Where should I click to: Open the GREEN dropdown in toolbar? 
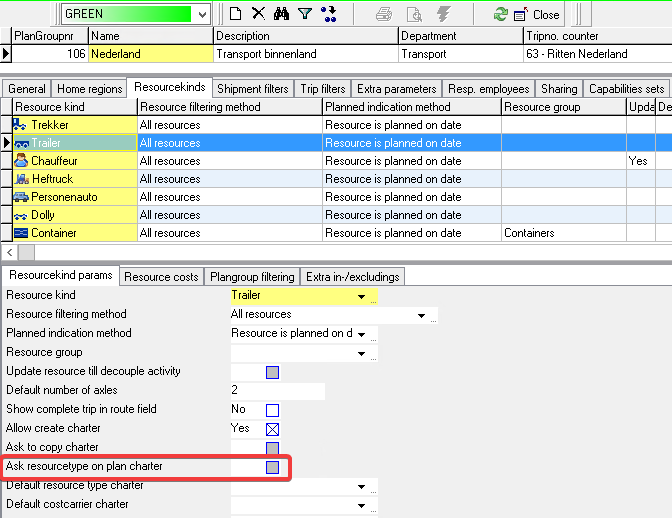[x=202, y=14]
